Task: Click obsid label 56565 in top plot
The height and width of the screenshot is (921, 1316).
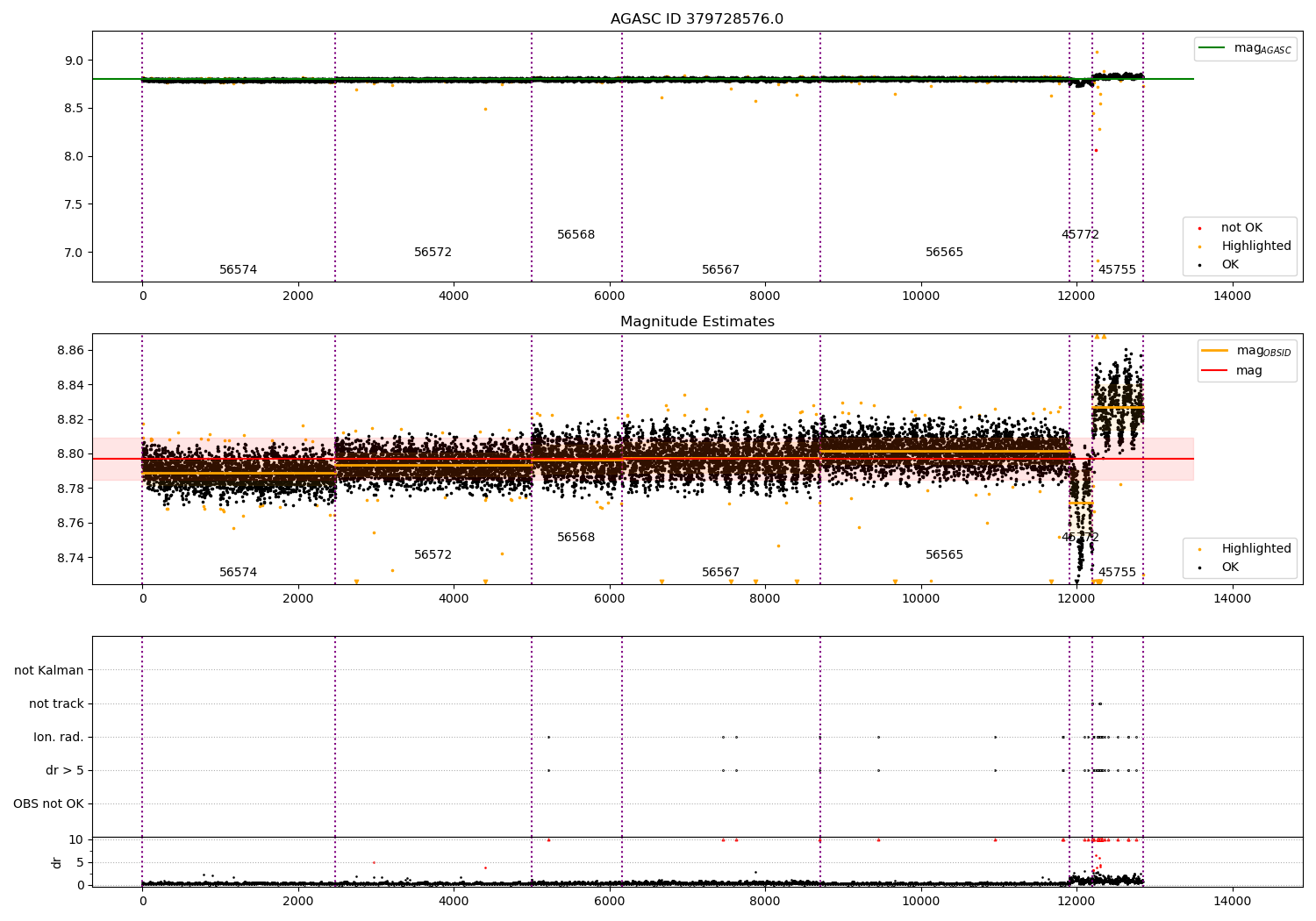Action: pyautogui.click(x=944, y=252)
